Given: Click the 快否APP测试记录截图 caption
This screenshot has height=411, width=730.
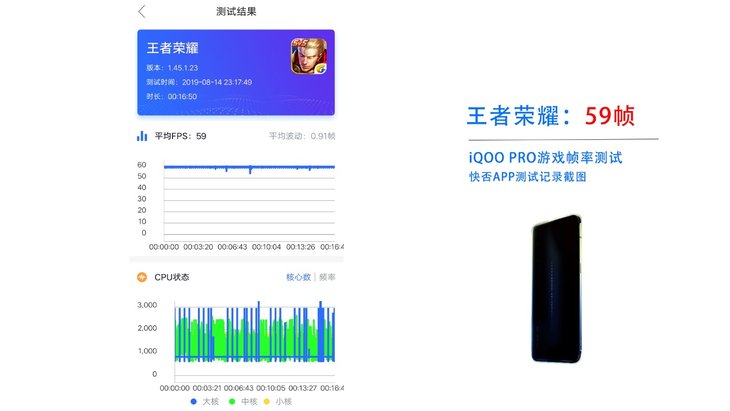Looking at the screenshot, I should (527, 177).
